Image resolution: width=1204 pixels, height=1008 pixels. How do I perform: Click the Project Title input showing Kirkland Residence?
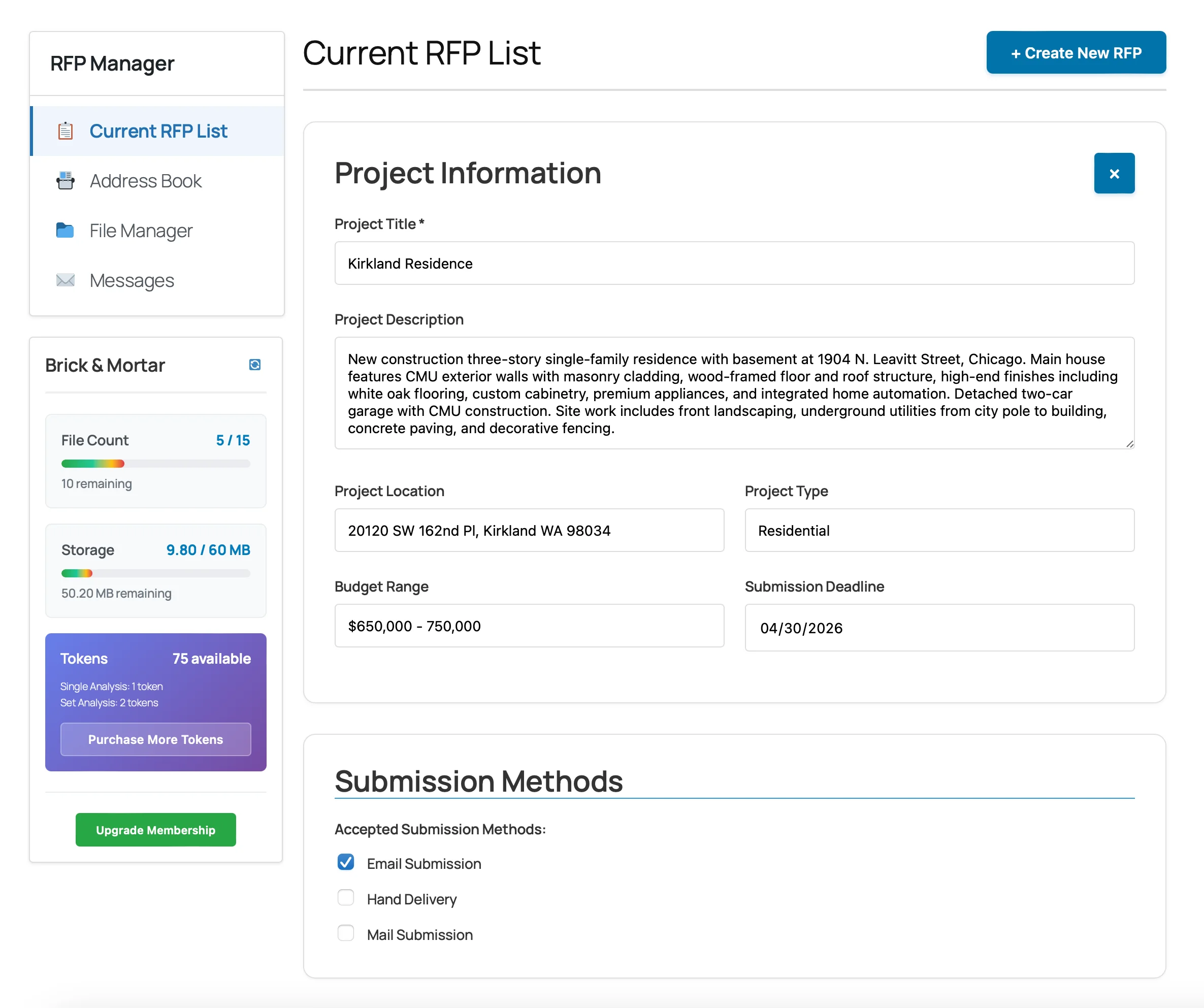[734, 263]
